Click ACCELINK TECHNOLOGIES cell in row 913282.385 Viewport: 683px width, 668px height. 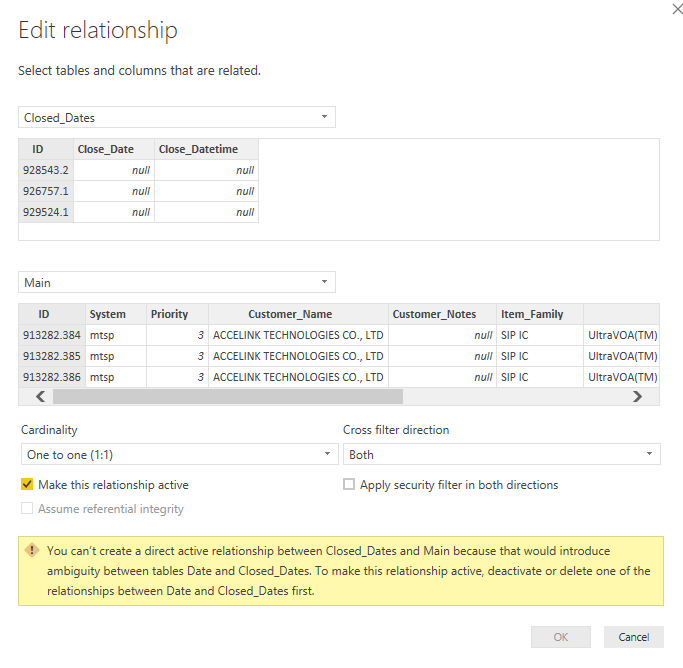point(298,356)
